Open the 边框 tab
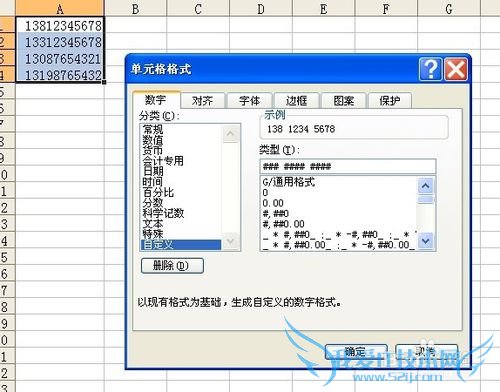The image size is (500, 392). tap(296, 100)
